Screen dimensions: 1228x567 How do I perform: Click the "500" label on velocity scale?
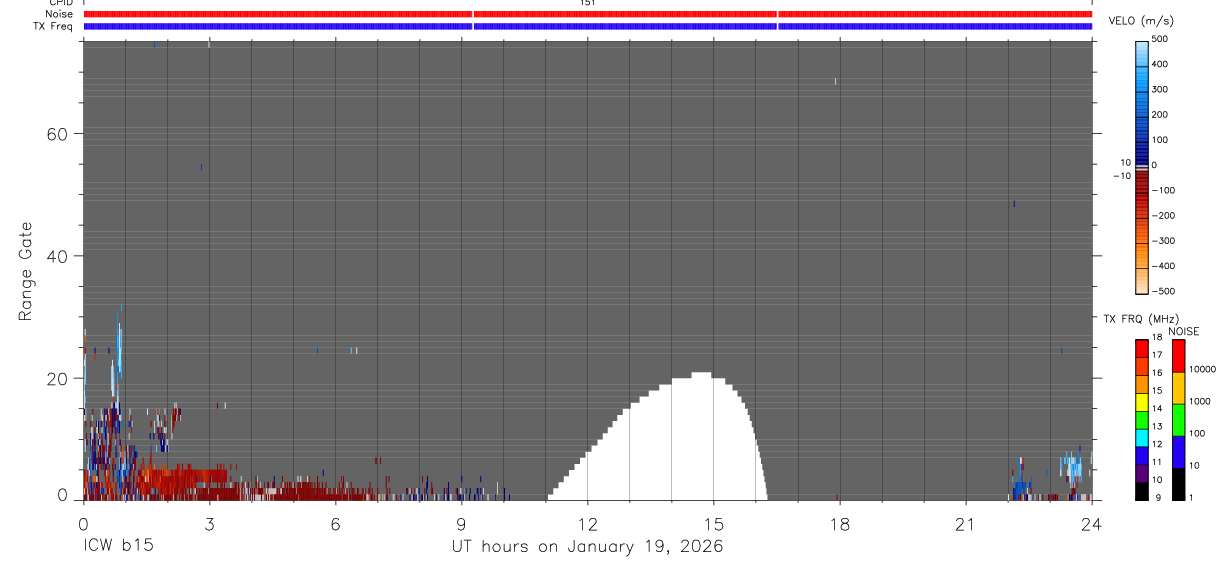pos(1160,39)
